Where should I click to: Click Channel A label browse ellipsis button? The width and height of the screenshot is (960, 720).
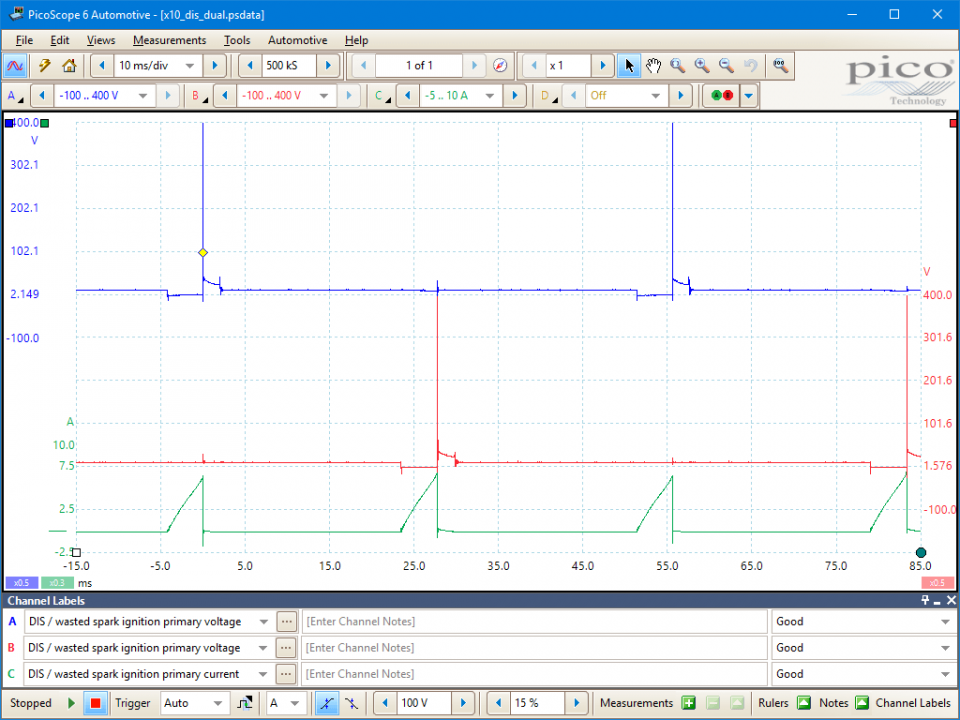pyautogui.click(x=287, y=621)
